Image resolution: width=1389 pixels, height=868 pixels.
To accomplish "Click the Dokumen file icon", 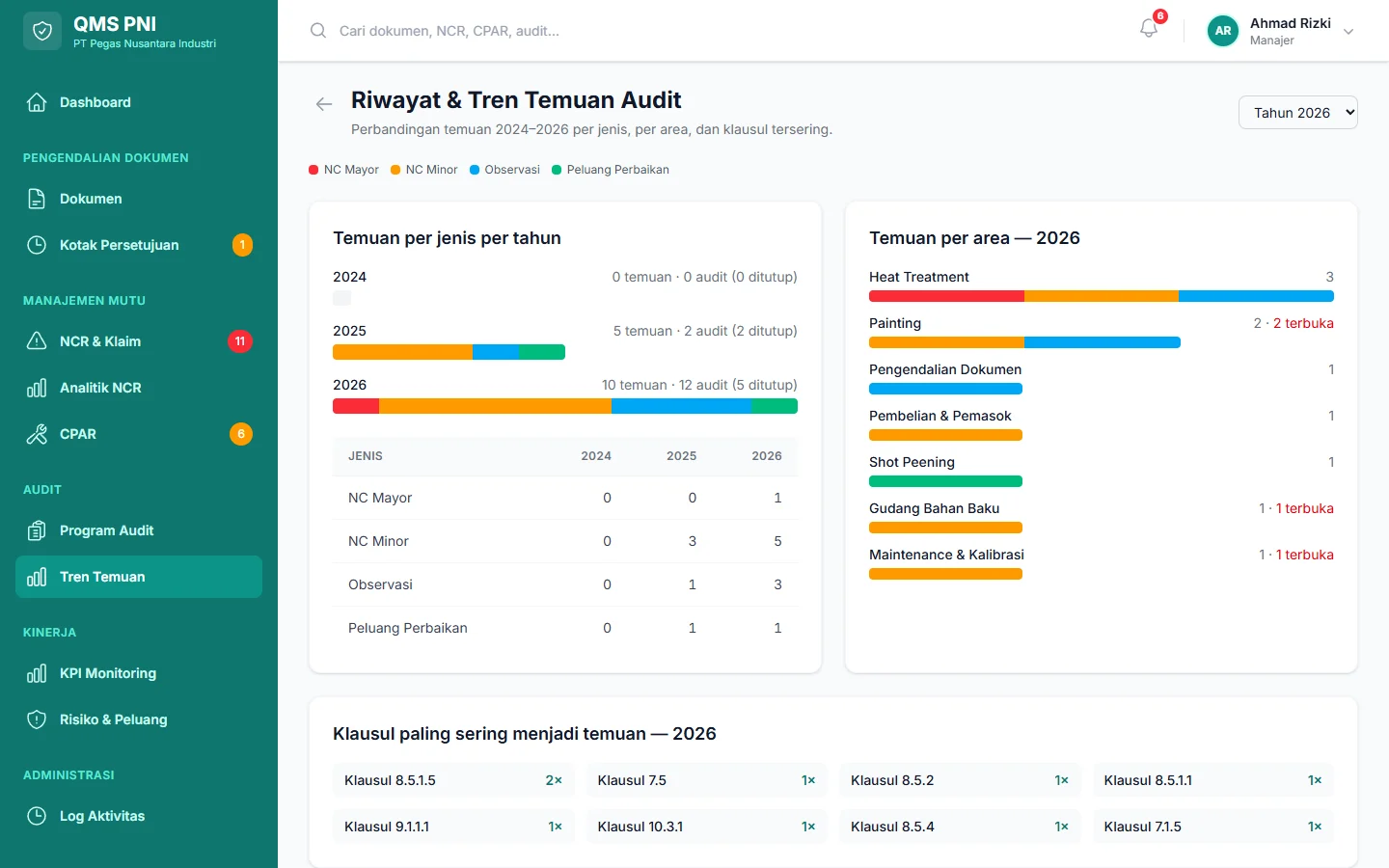I will pyautogui.click(x=37, y=199).
